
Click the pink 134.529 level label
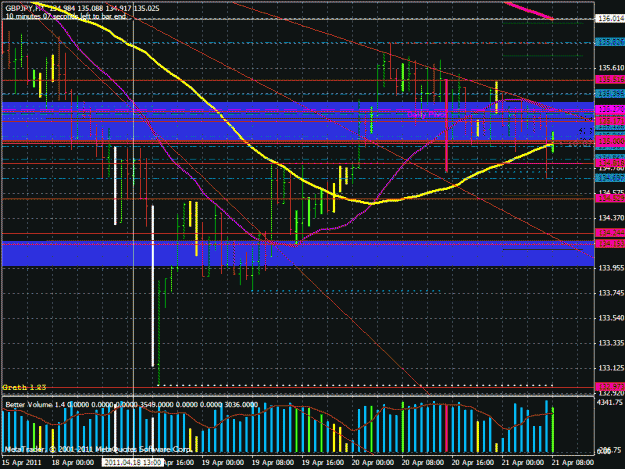[610, 198]
